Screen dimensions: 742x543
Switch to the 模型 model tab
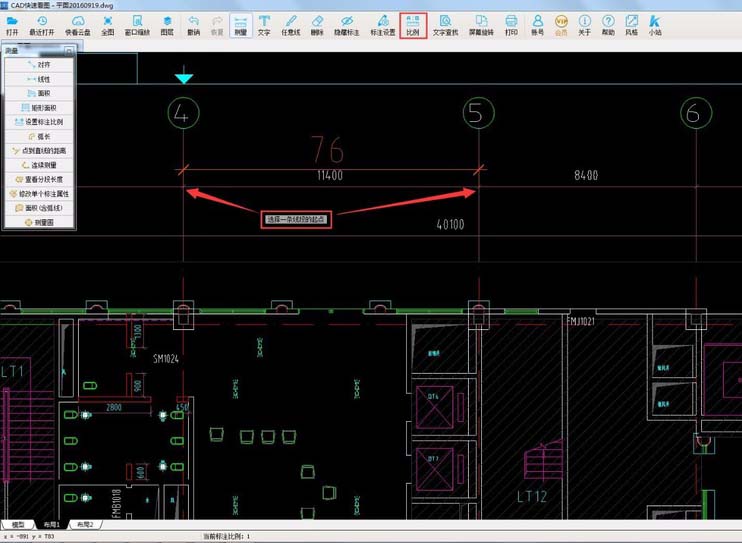[17, 525]
